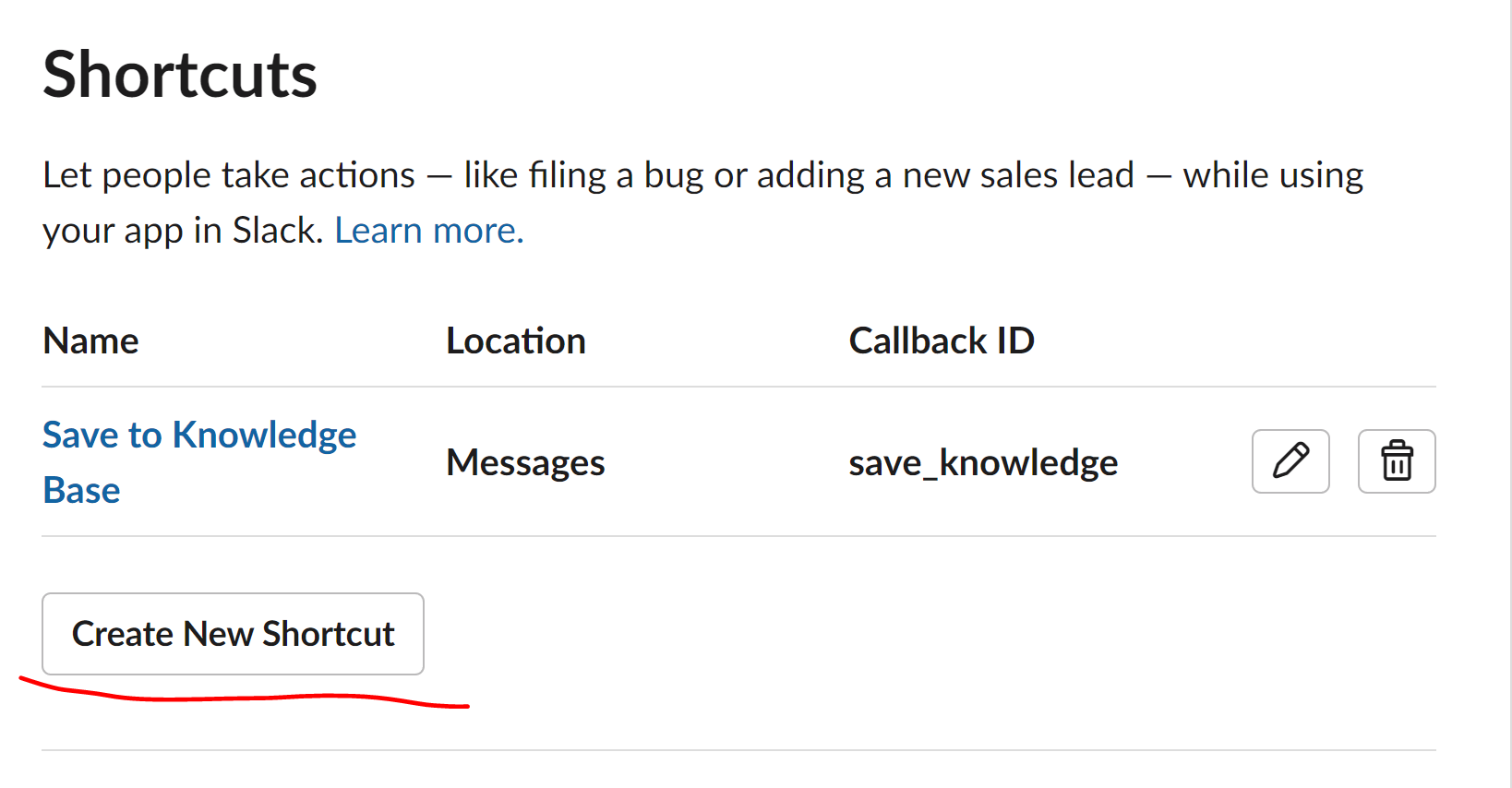Click the "your app in Slack" text
Viewport: 1512px width, 788px height.
tap(182, 231)
